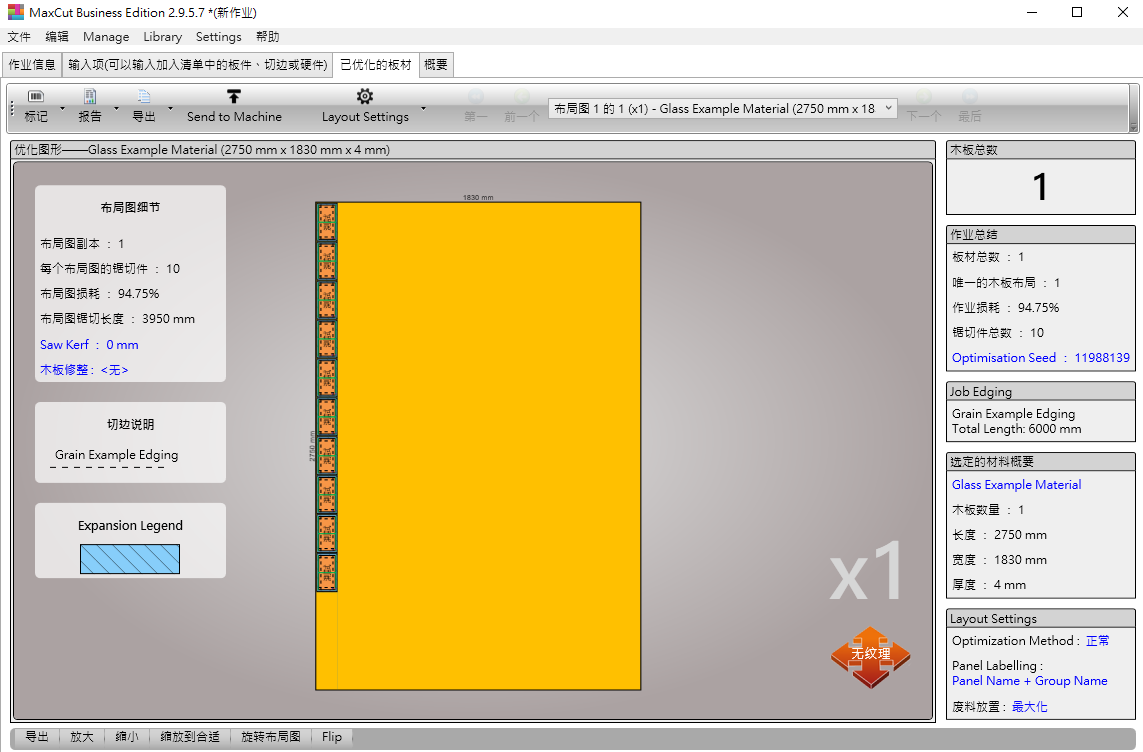Click the Send to Machine icon

234,97
